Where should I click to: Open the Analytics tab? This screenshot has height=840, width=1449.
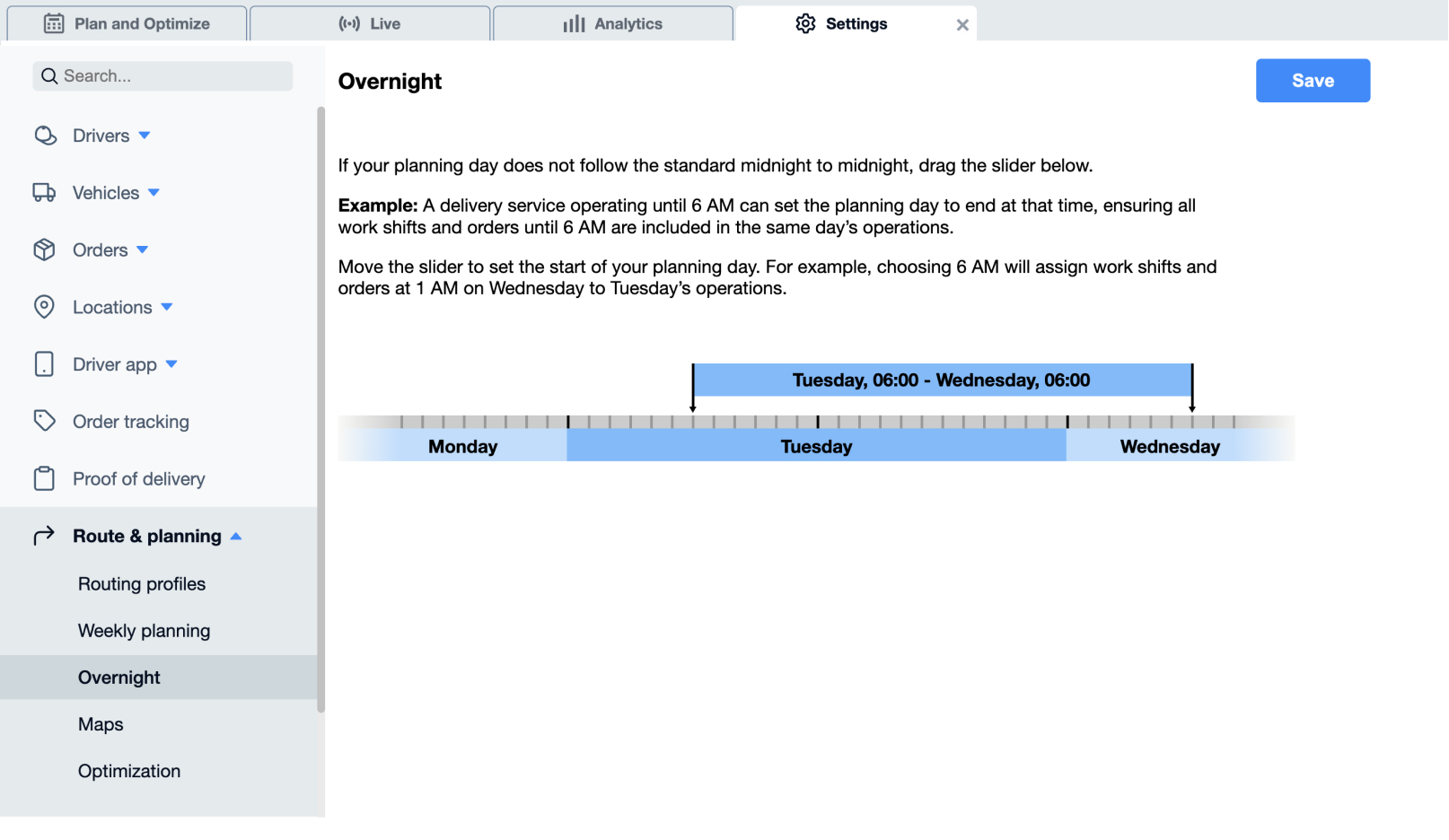point(613,23)
